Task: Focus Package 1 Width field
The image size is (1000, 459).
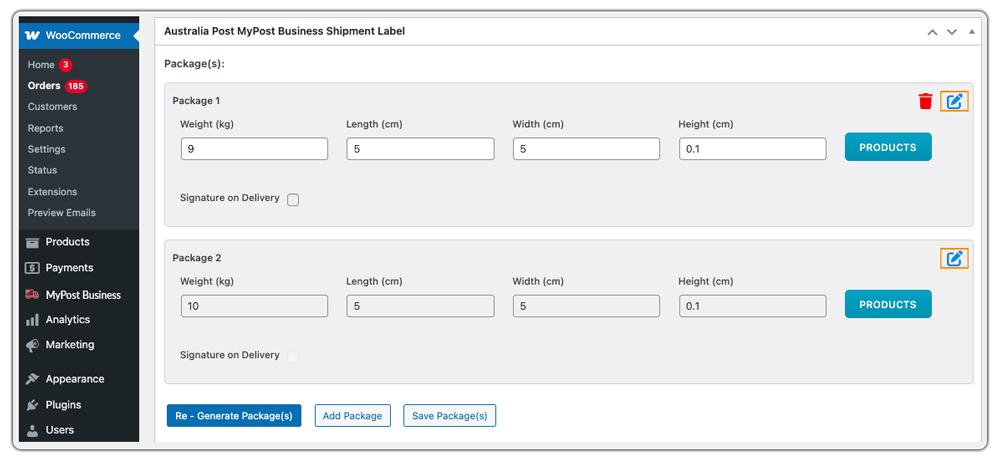Action: [x=586, y=149]
